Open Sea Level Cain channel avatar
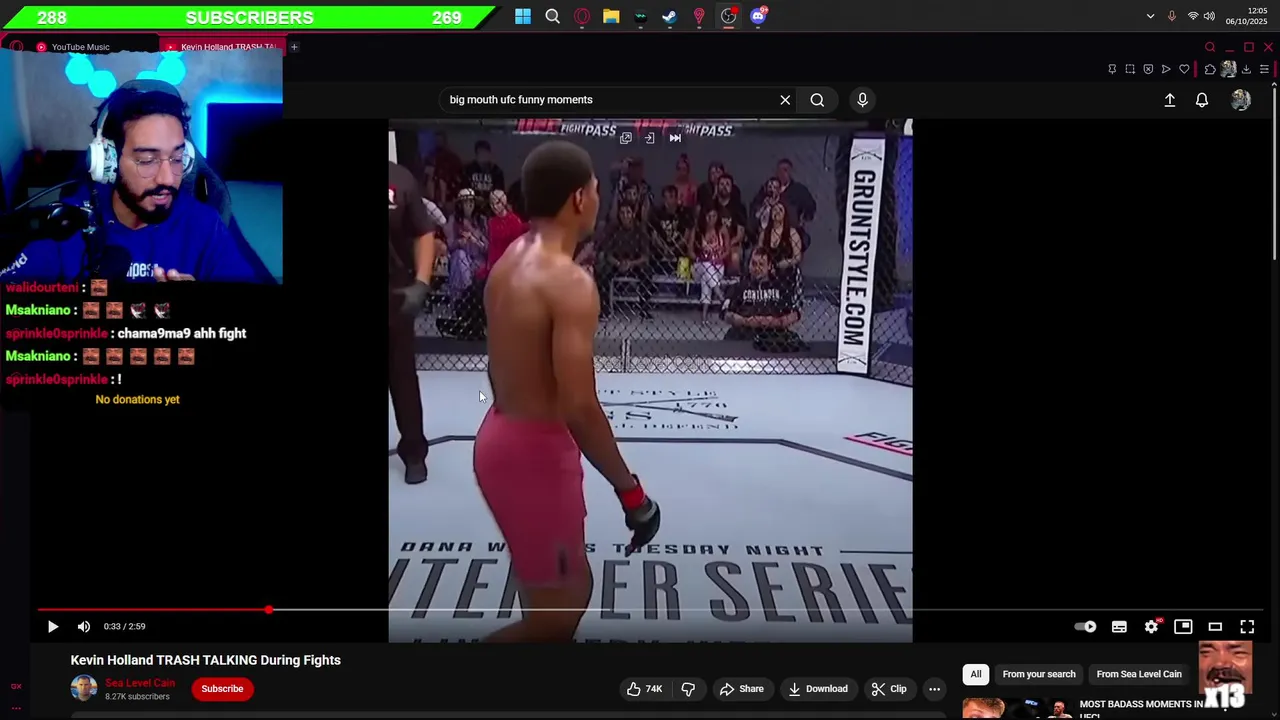 point(84,688)
